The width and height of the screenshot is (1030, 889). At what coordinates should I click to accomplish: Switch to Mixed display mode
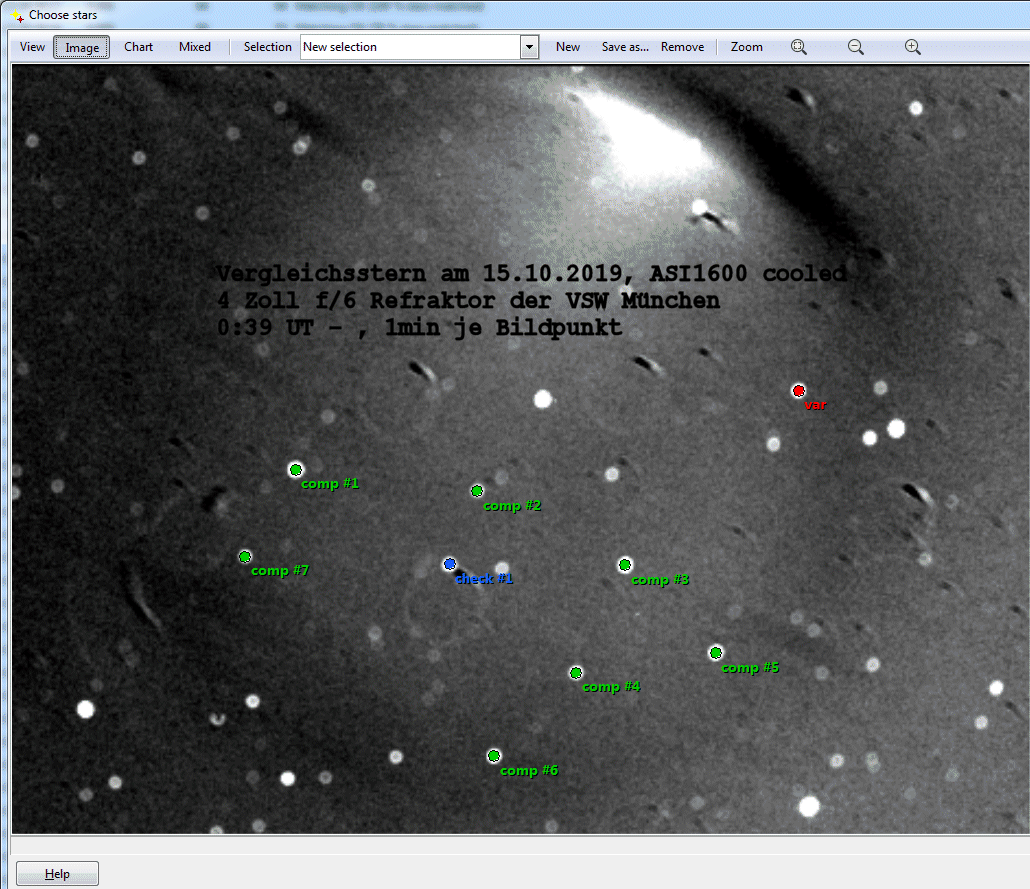click(x=195, y=47)
